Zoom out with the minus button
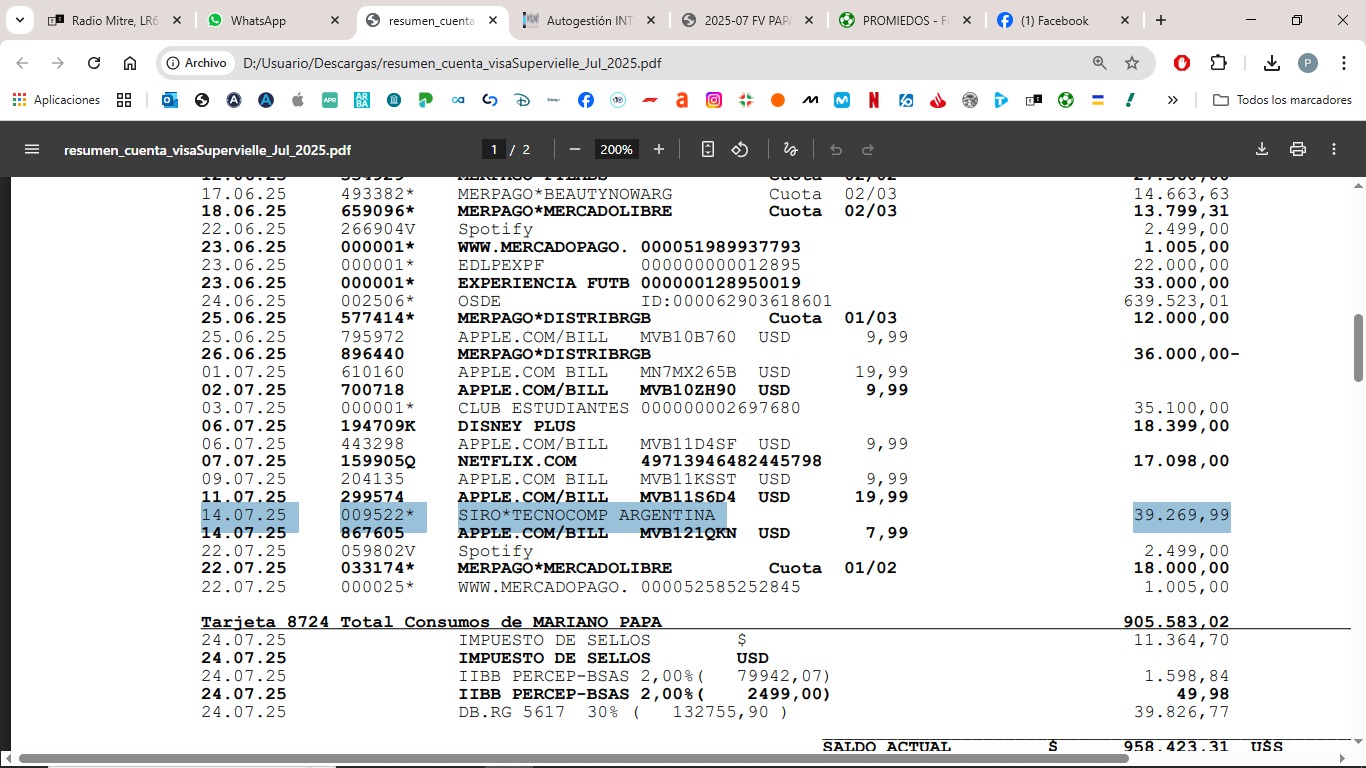This screenshot has width=1366, height=768. [x=575, y=149]
